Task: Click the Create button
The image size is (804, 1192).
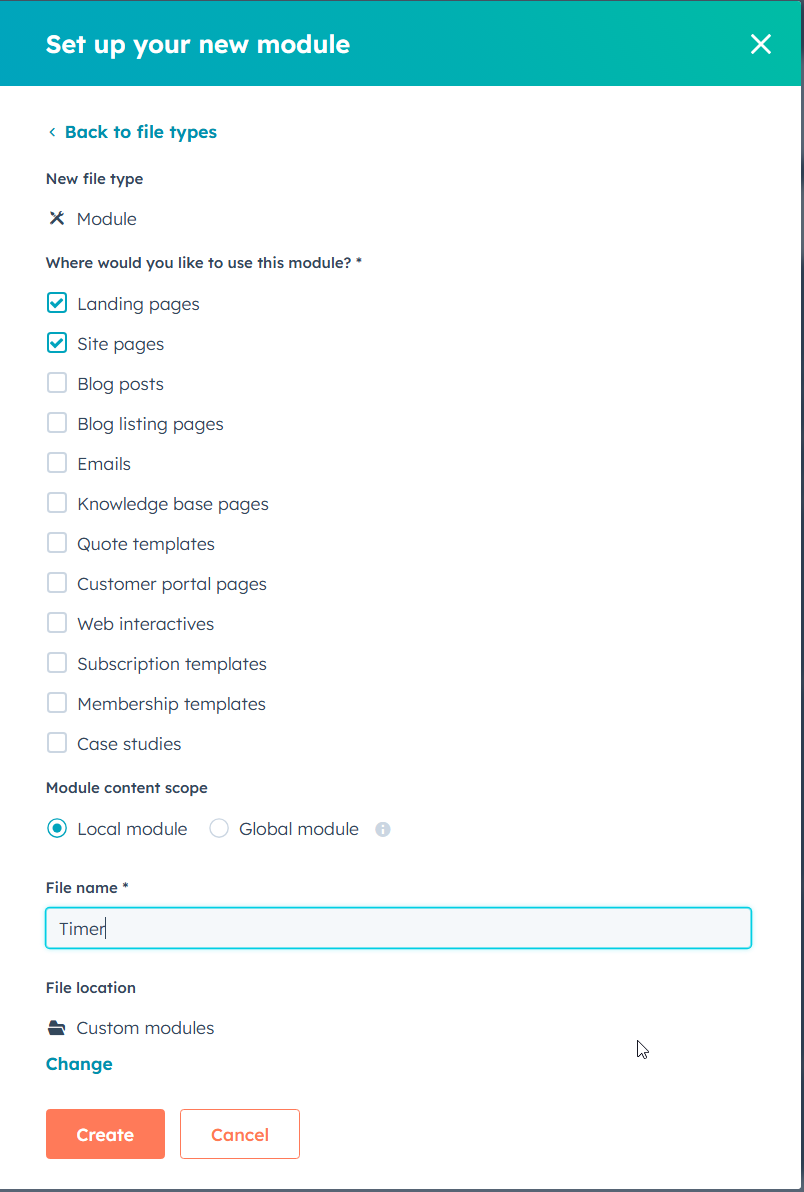Action: tap(105, 1134)
